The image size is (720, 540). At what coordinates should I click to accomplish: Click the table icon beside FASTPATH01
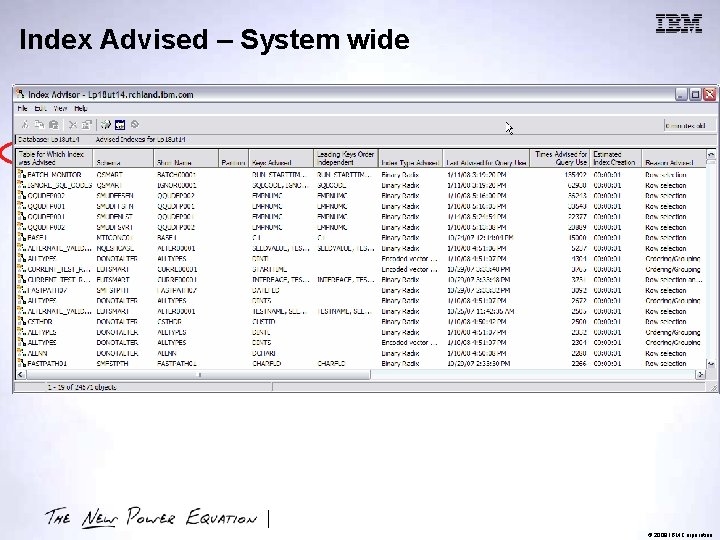(x=21, y=363)
